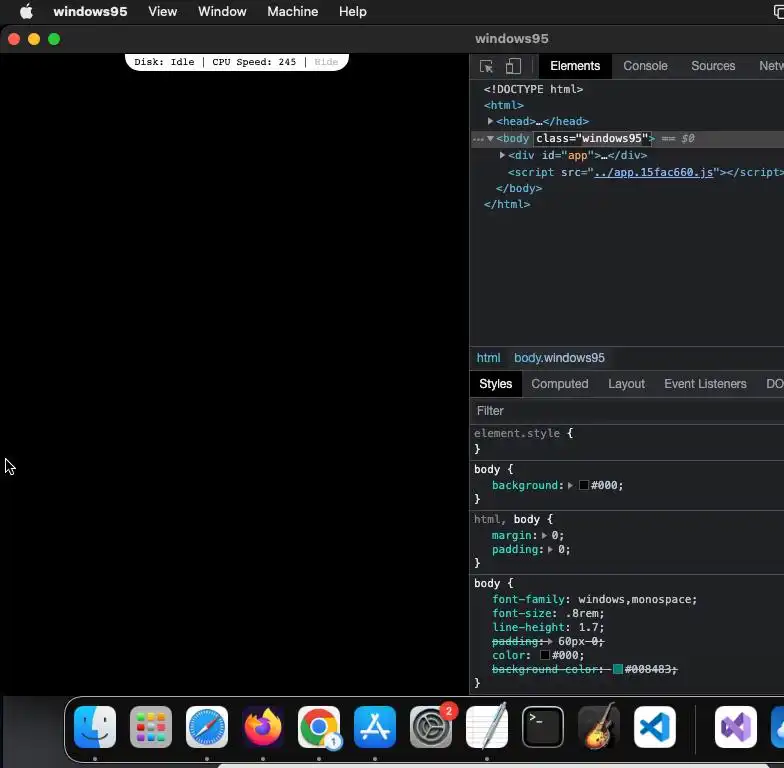The width and height of the screenshot is (784, 768).
Task: Open Launchpad from the Dock
Action: tap(151, 726)
